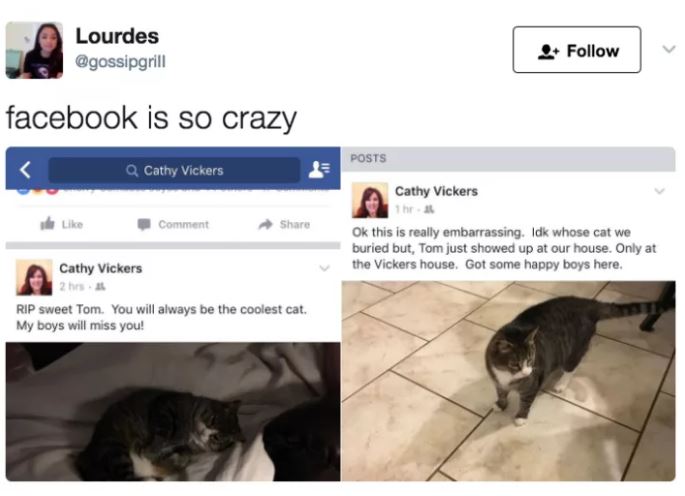Like the post with thumbs-up icon

coord(47,224)
